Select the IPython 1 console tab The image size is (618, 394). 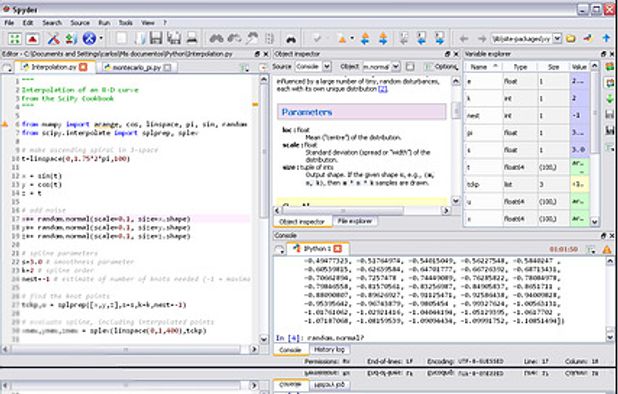click(317, 249)
